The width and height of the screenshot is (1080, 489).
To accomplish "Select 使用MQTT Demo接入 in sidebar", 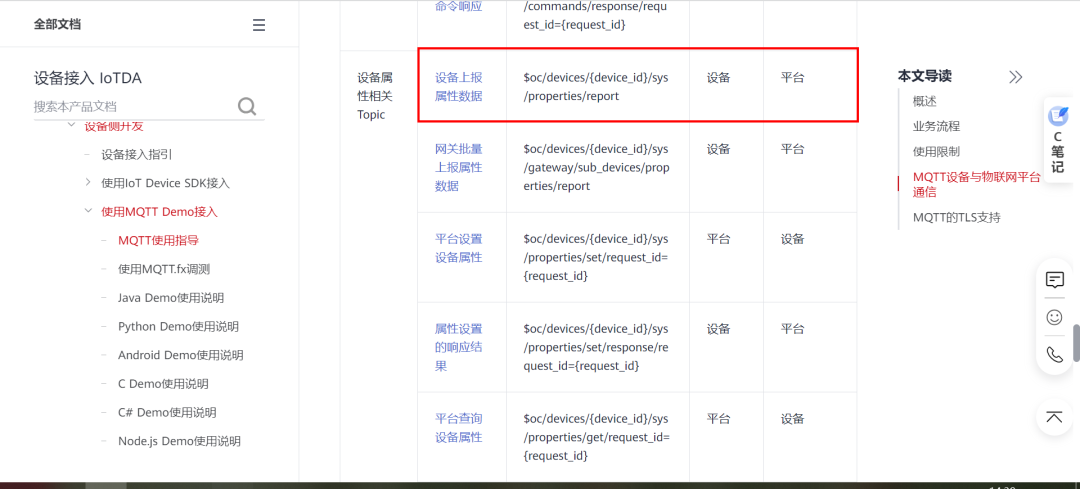I will (x=159, y=212).
